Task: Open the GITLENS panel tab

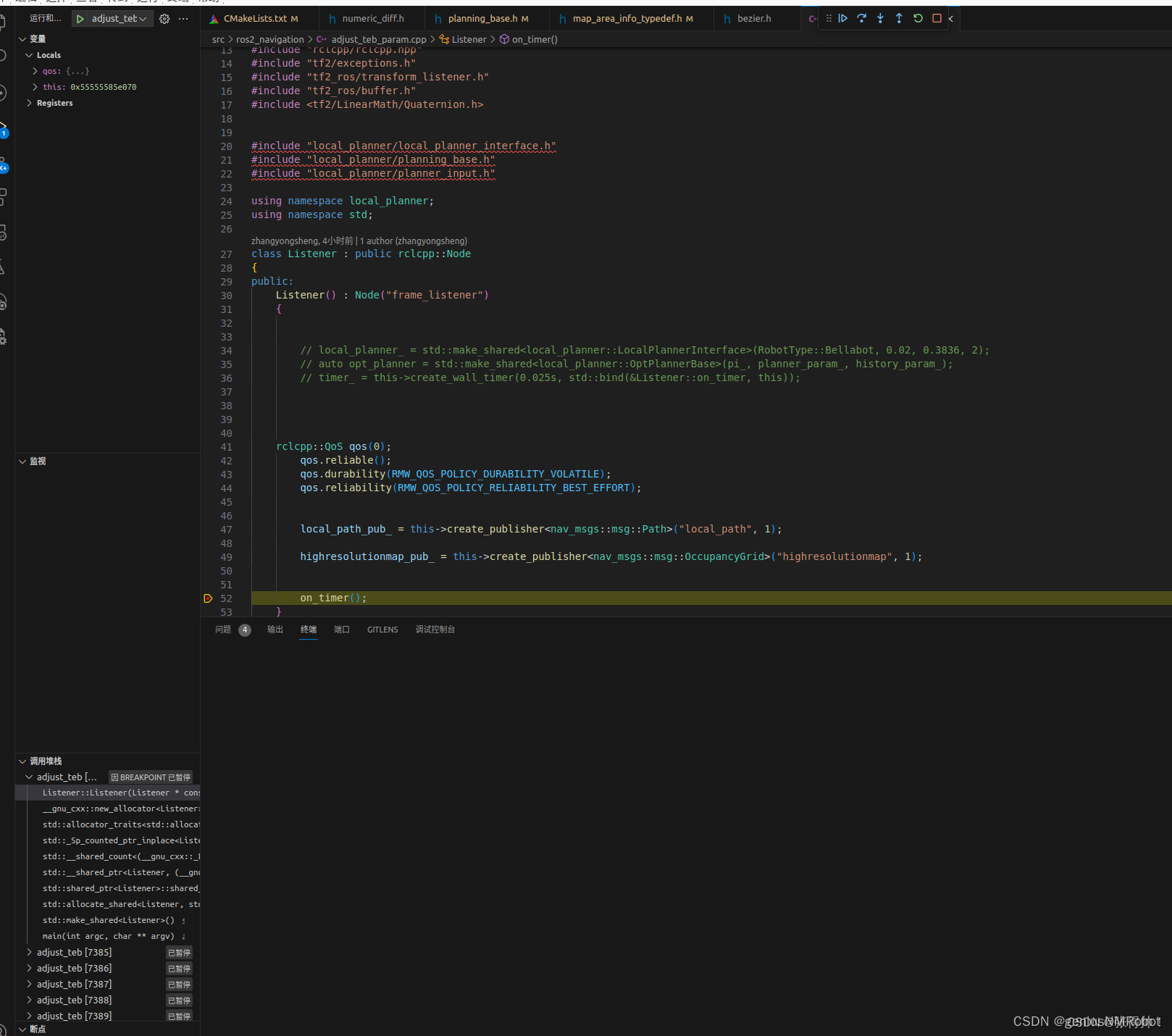Action: coord(382,630)
